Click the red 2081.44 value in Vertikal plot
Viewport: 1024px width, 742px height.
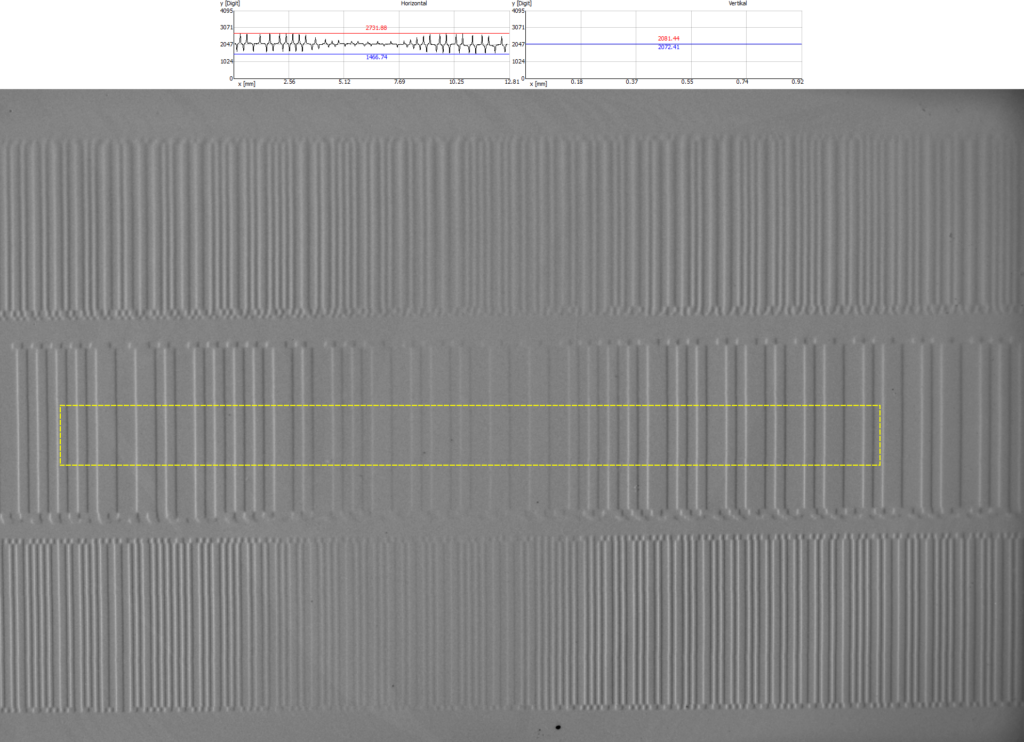coord(669,39)
